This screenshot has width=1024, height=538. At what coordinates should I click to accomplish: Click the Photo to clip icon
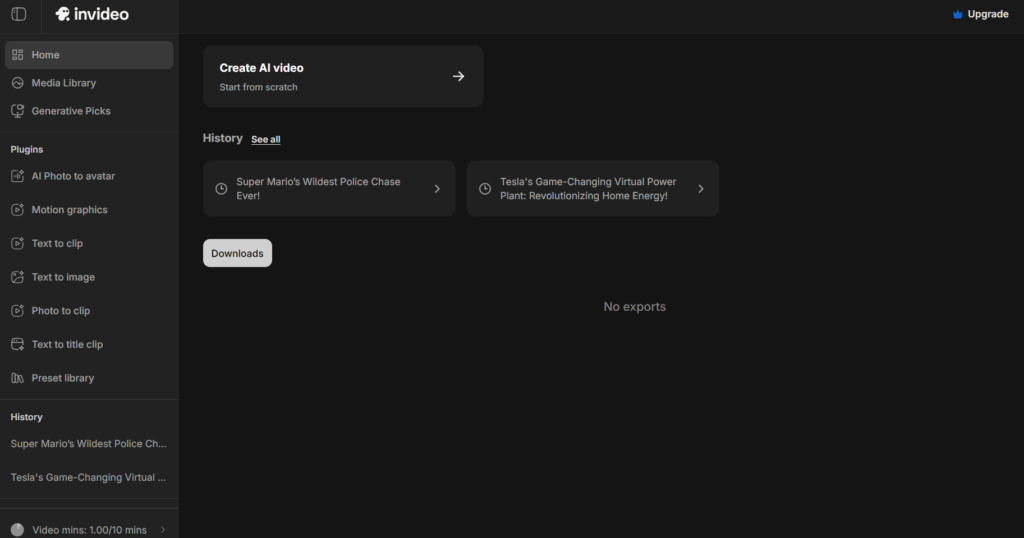pos(17,311)
